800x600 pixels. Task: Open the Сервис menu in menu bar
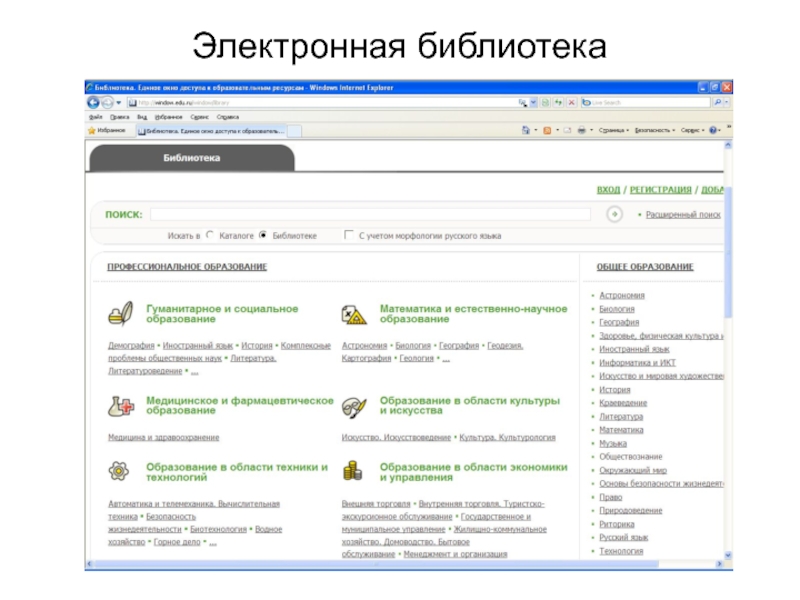(199, 117)
